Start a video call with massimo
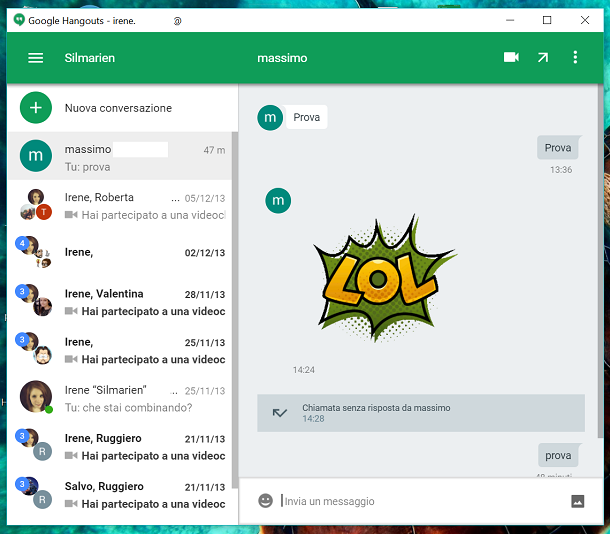The image size is (610, 534). pos(511,58)
